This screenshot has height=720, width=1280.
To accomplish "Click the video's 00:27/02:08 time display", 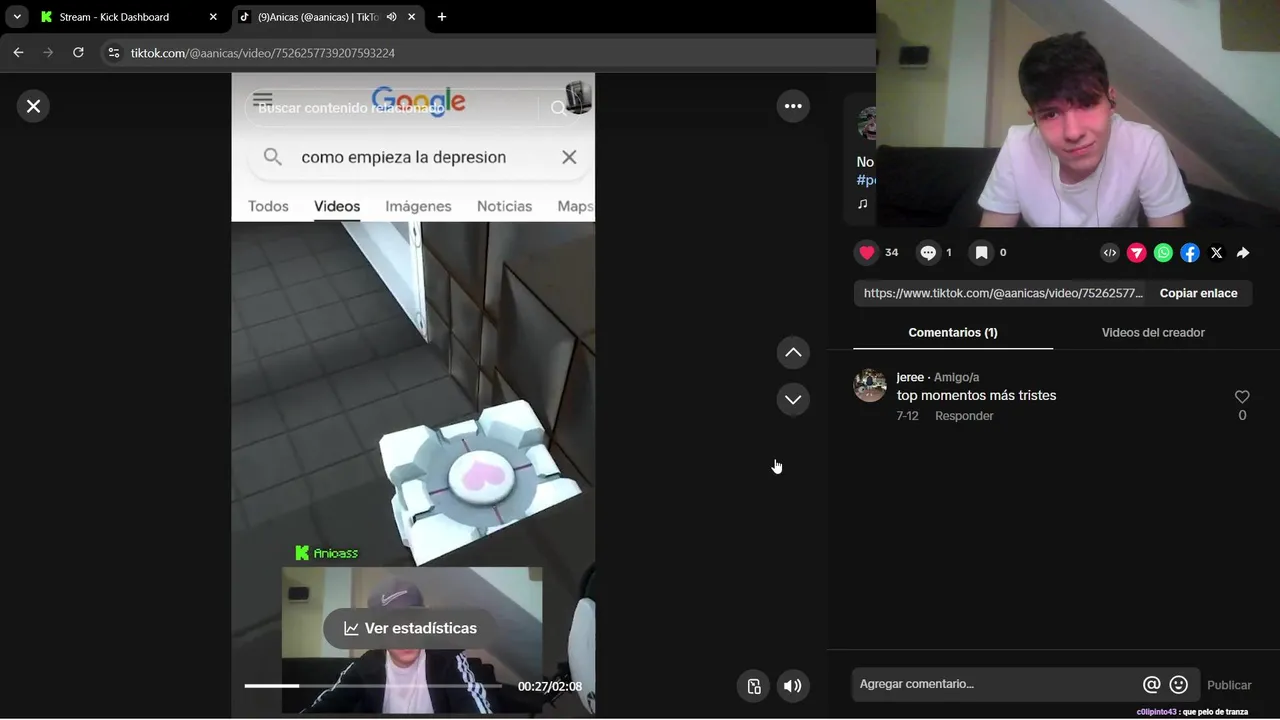I will pyautogui.click(x=550, y=687).
